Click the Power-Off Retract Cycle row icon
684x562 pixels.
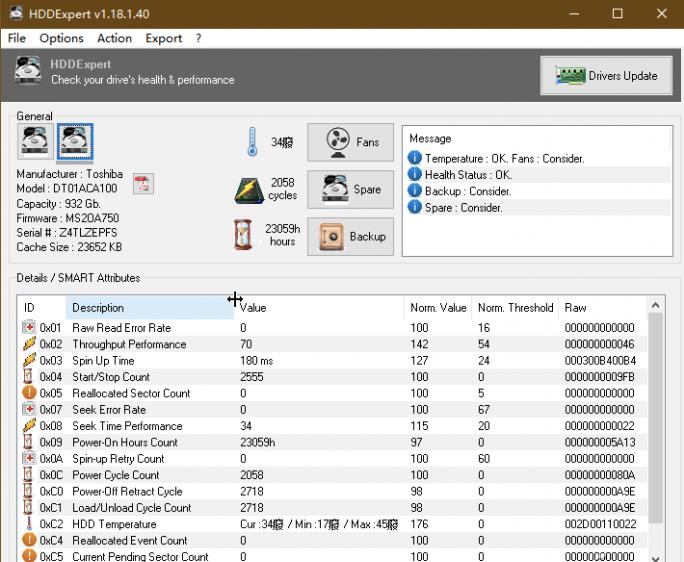point(28,491)
